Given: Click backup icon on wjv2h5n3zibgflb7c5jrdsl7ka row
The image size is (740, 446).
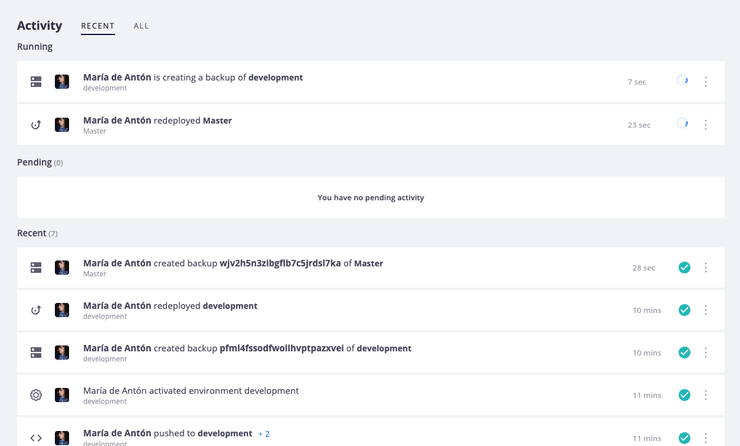Looking at the screenshot, I should 36,268.
